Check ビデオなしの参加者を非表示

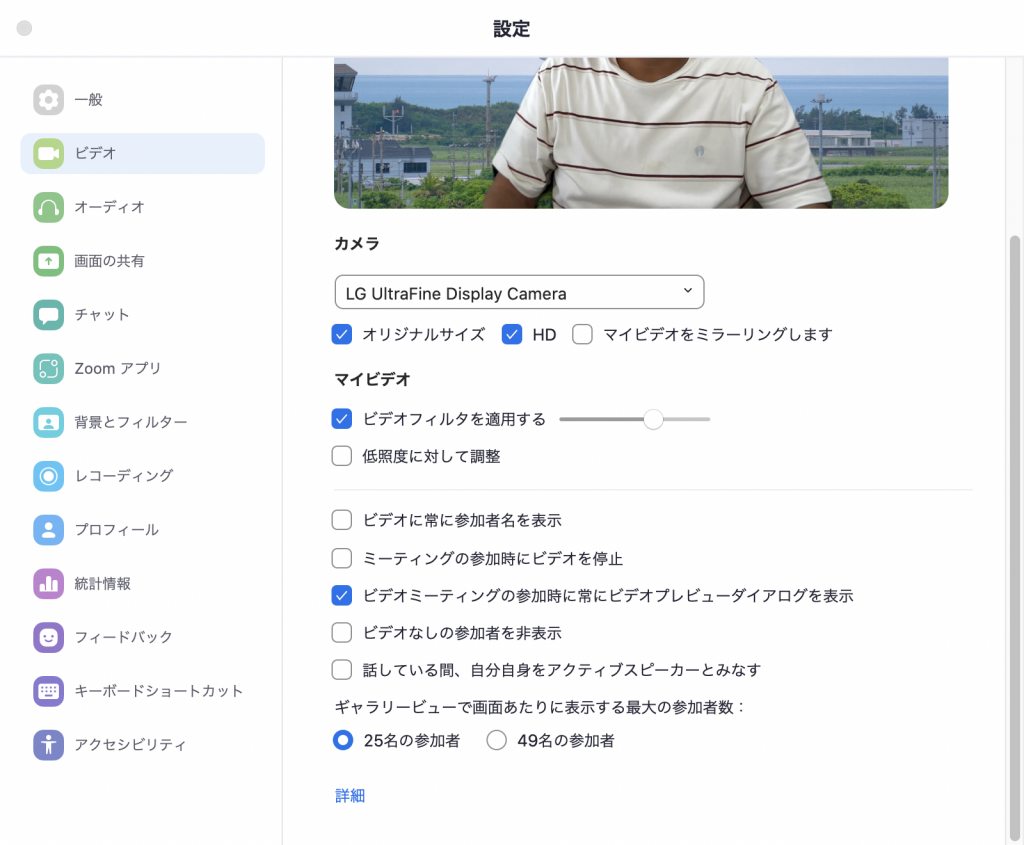tap(342, 633)
